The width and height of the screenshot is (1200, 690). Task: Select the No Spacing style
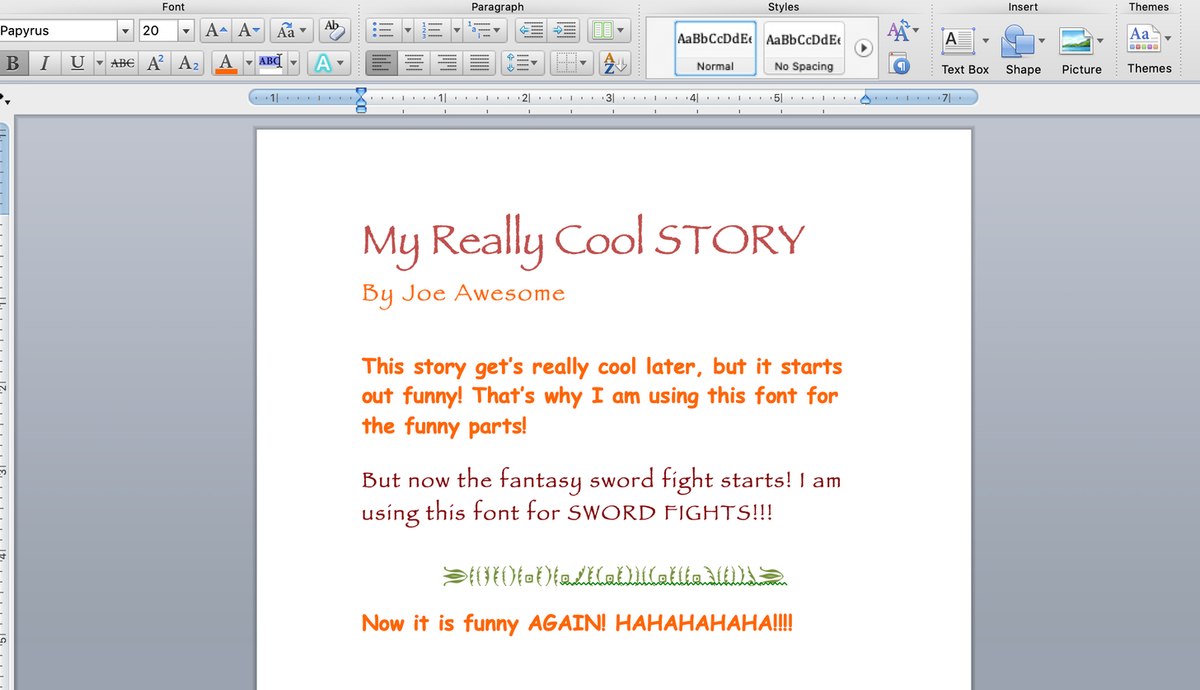(803, 49)
